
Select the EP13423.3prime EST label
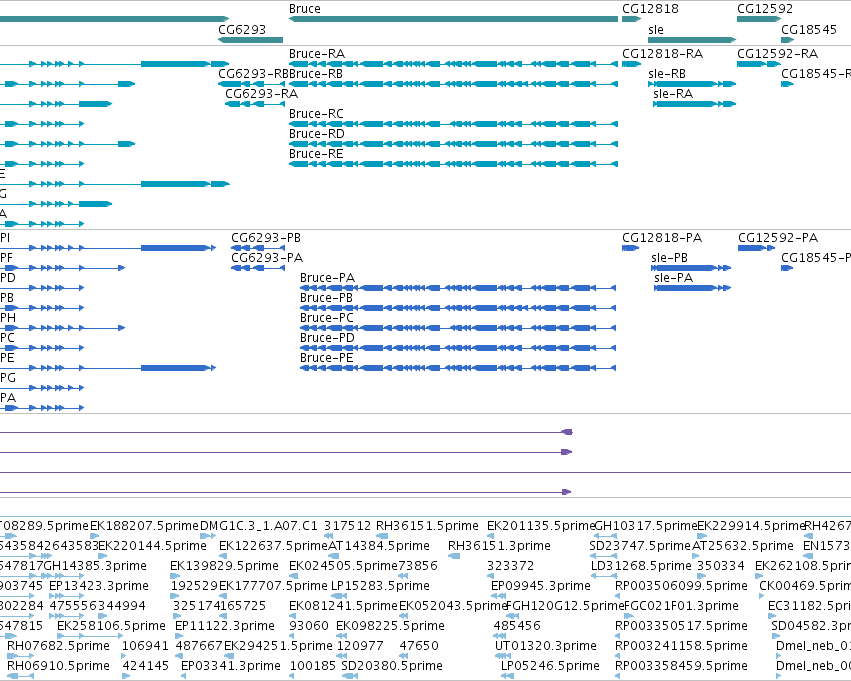click(x=99, y=586)
